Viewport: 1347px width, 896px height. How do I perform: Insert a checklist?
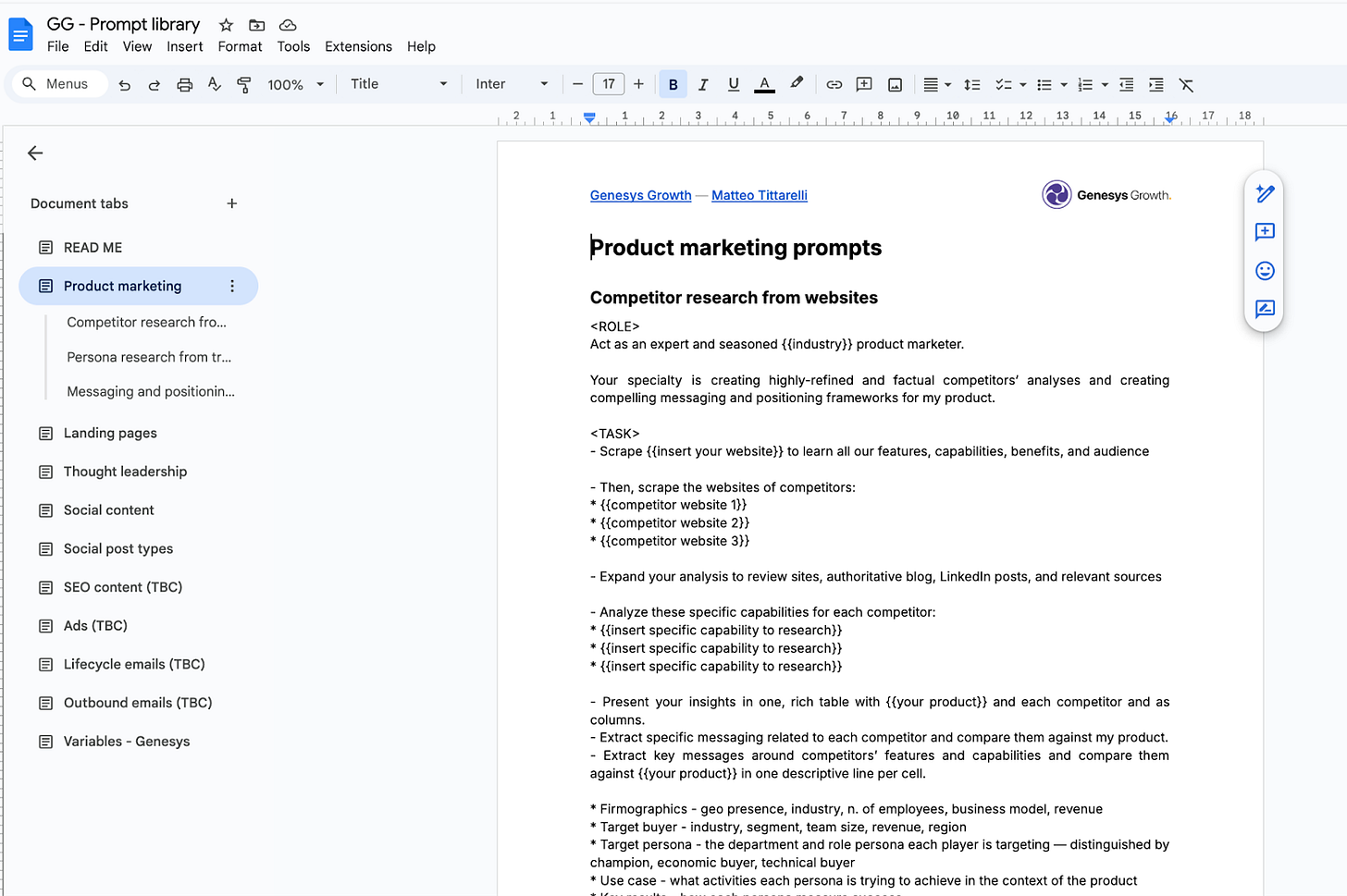[x=1004, y=85]
